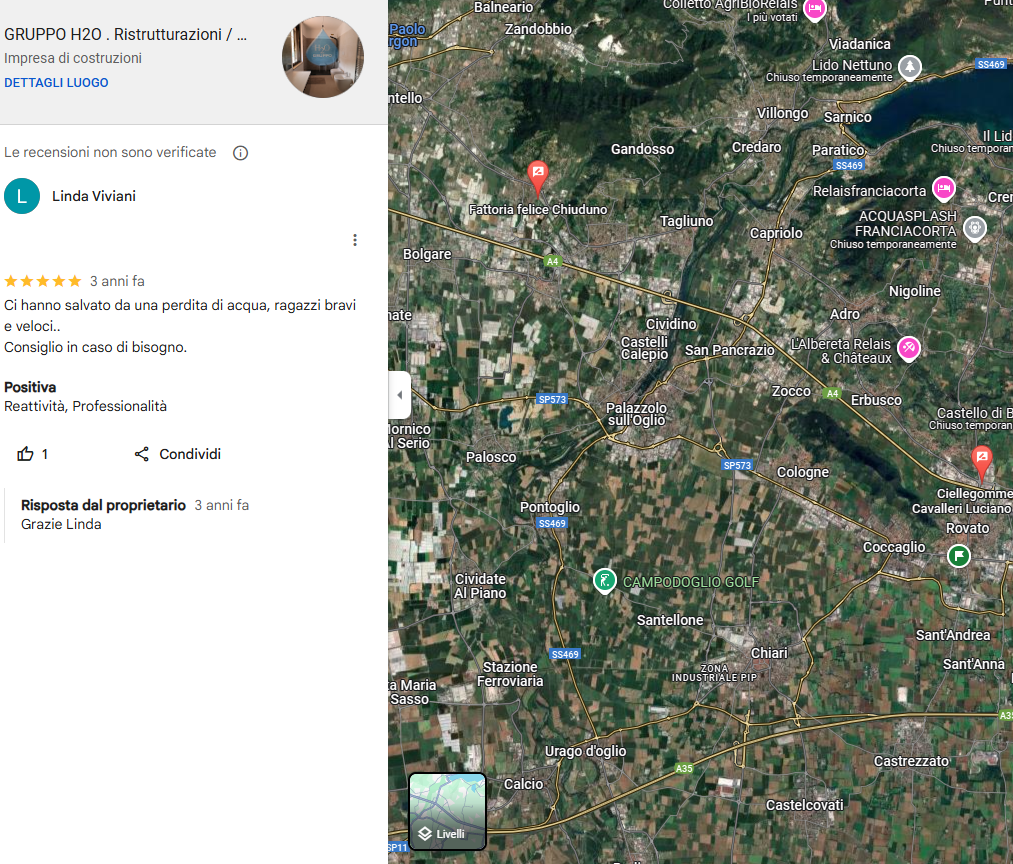Click the SS469 road shield below Pontoglio
Viewport: 1013px width, 864px height.
tap(552, 523)
